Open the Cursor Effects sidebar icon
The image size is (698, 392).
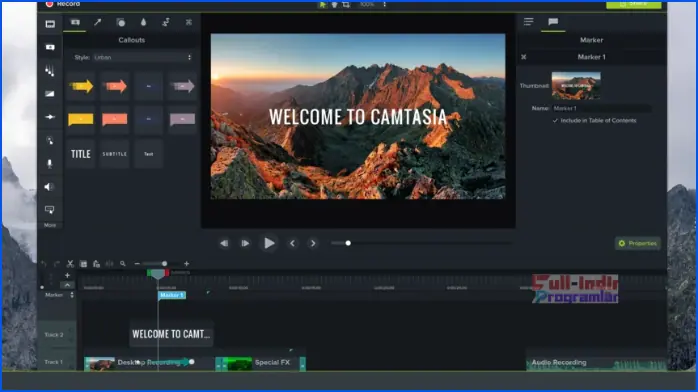pyautogui.click(x=50, y=141)
